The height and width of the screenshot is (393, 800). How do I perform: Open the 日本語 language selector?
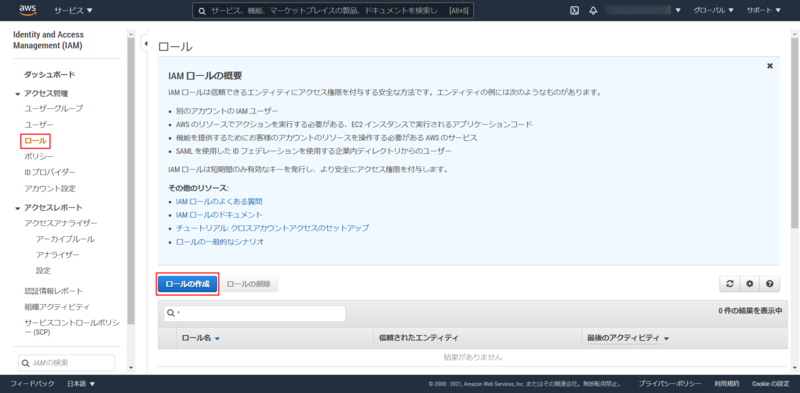point(81,384)
